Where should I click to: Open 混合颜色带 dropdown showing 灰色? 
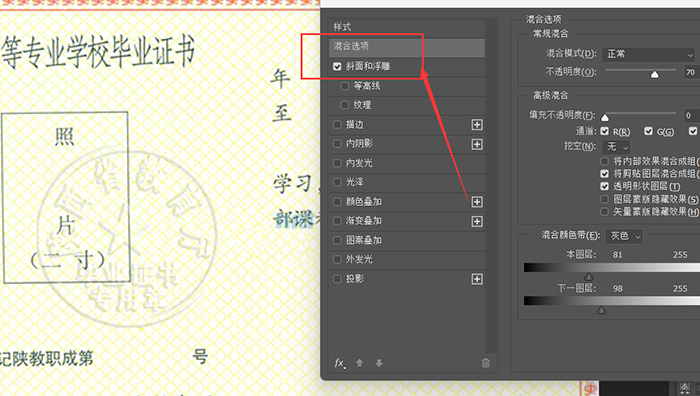tap(625, 236)
